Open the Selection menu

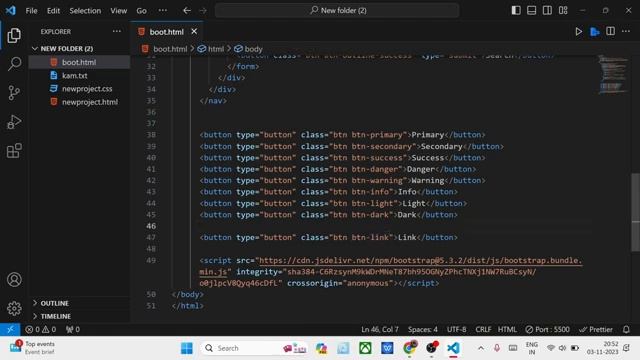coord(85,11)
